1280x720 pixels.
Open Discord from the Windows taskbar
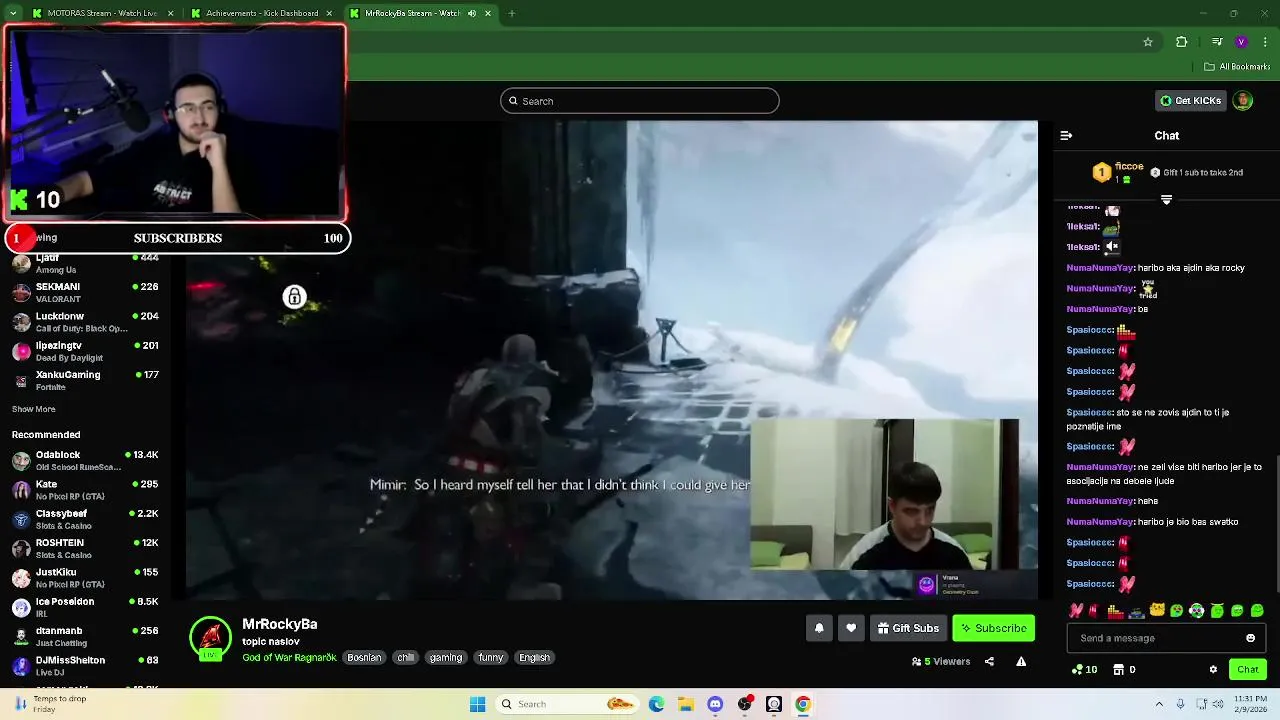pos(715,704)
